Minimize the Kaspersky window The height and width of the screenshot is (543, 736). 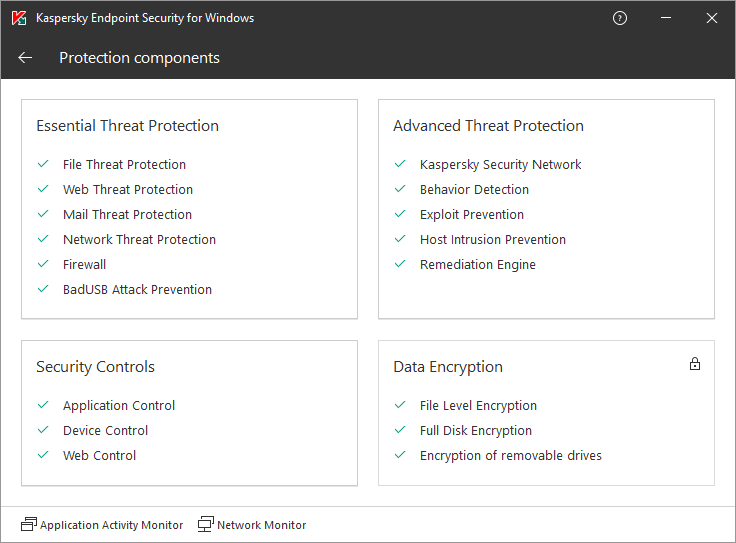pyautogui.click(x=666, y=18)
